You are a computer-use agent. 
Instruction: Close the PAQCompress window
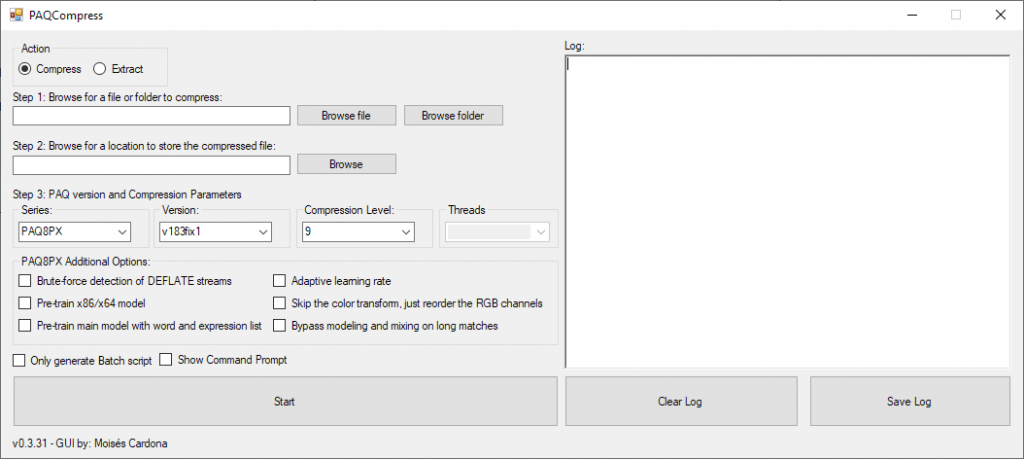point(1000,15)
